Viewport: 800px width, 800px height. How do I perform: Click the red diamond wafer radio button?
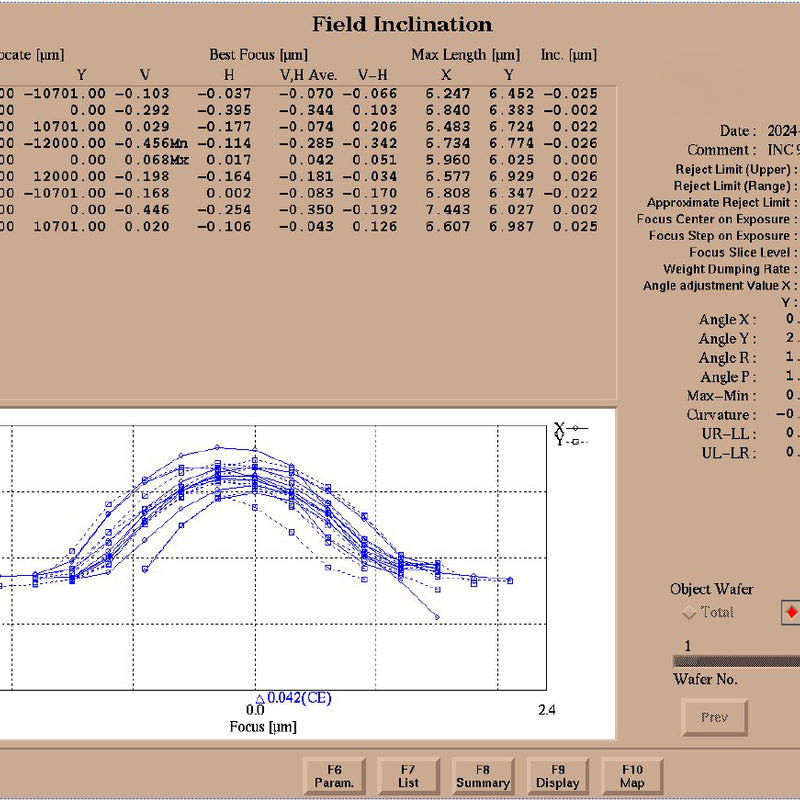point(792,612)
